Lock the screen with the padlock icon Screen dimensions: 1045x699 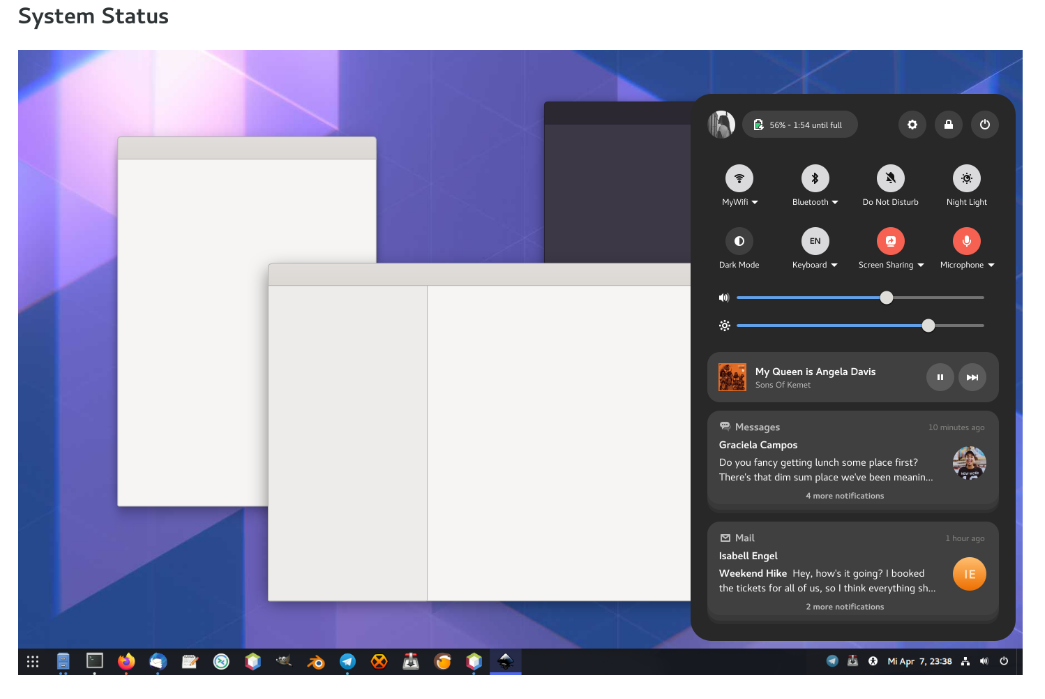tap(948, 125)
